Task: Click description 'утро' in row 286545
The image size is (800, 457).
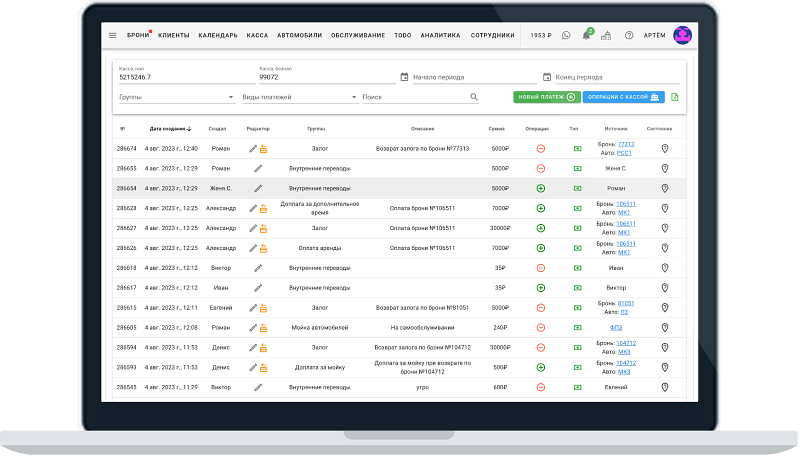Action: pos(422,387)
